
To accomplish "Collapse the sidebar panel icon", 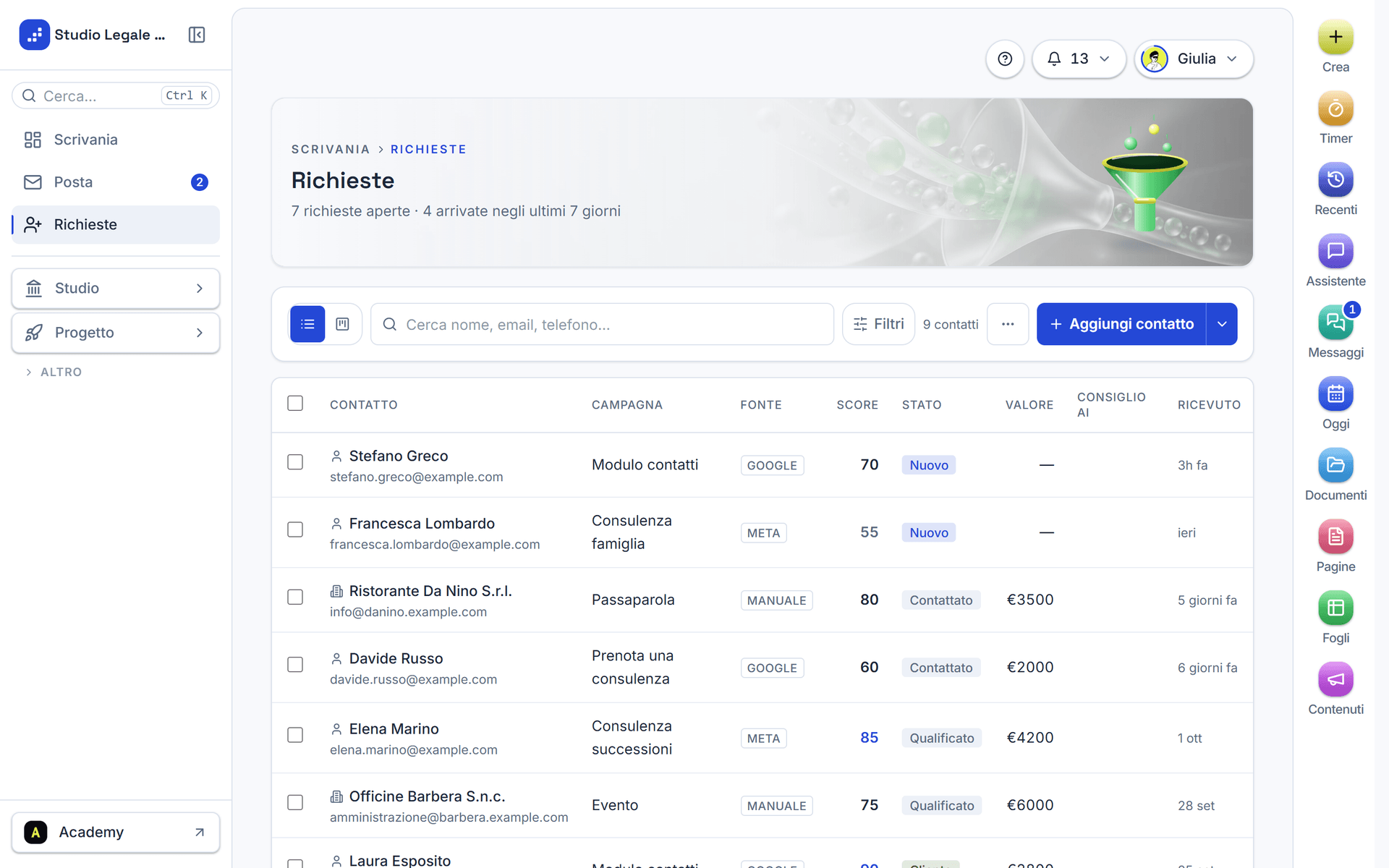I will pyautogui.click(x=197, y=35).
